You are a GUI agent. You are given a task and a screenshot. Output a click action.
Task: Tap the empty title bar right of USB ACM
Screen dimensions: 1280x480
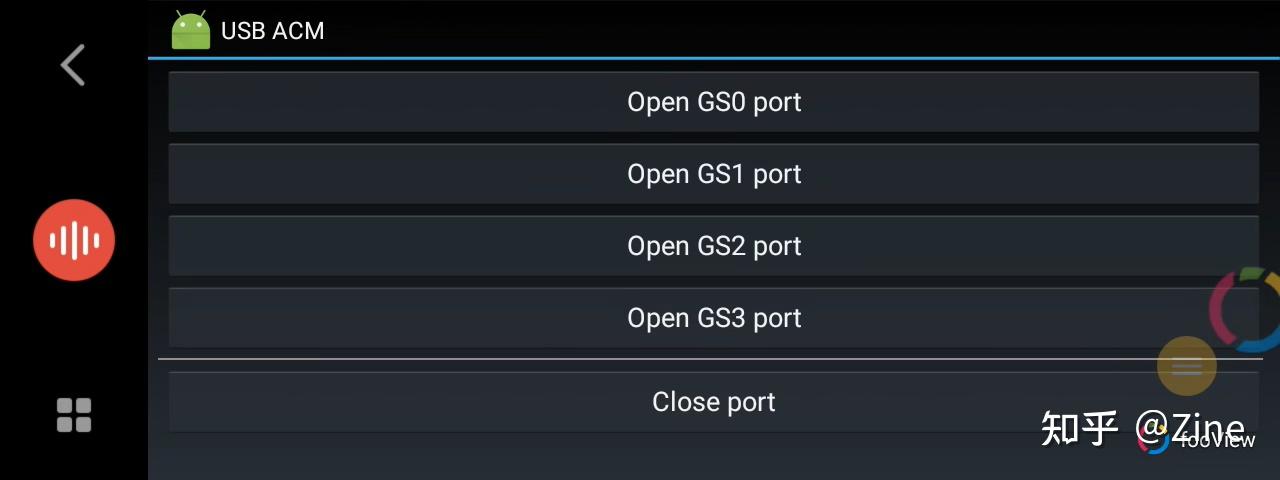coord(800,29)
